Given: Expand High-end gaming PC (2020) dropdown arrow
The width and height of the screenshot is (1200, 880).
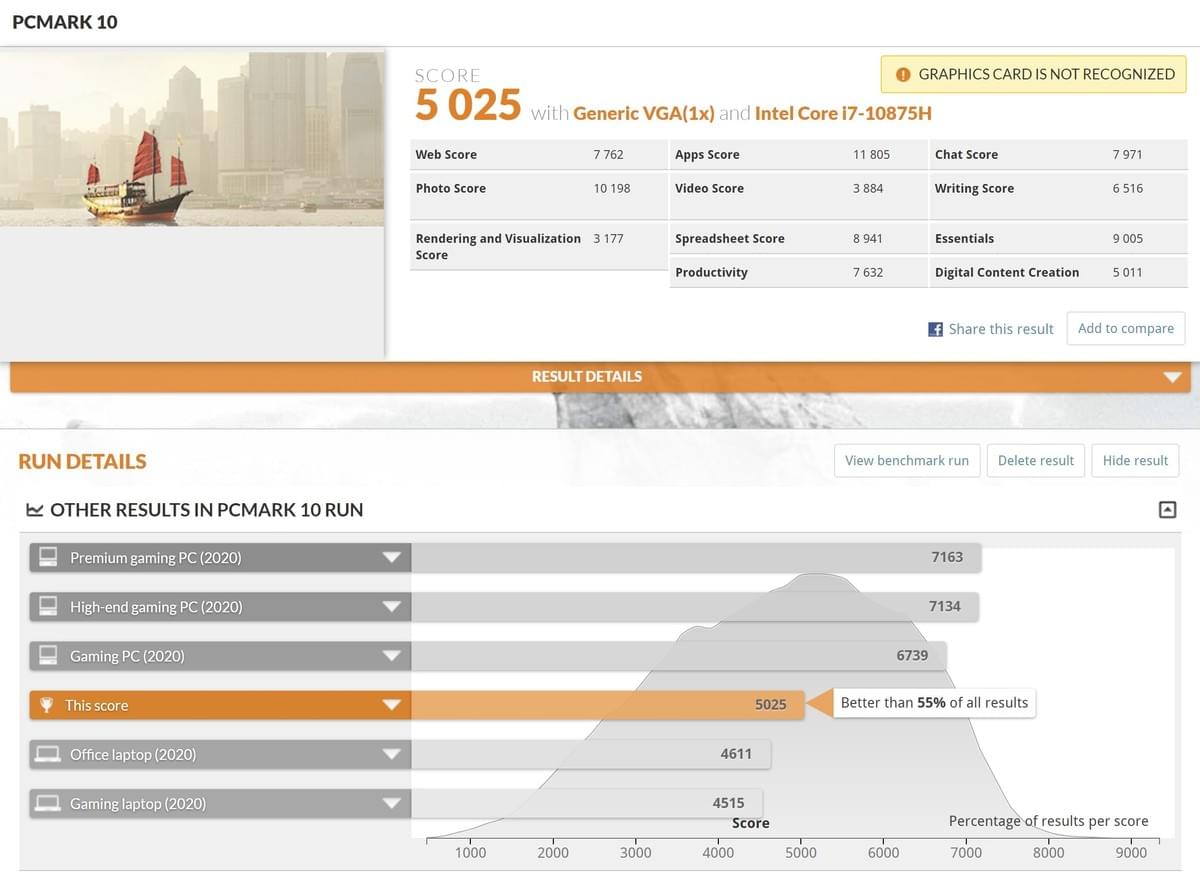Looking at the screenshot, I should [x=391, y=607].
